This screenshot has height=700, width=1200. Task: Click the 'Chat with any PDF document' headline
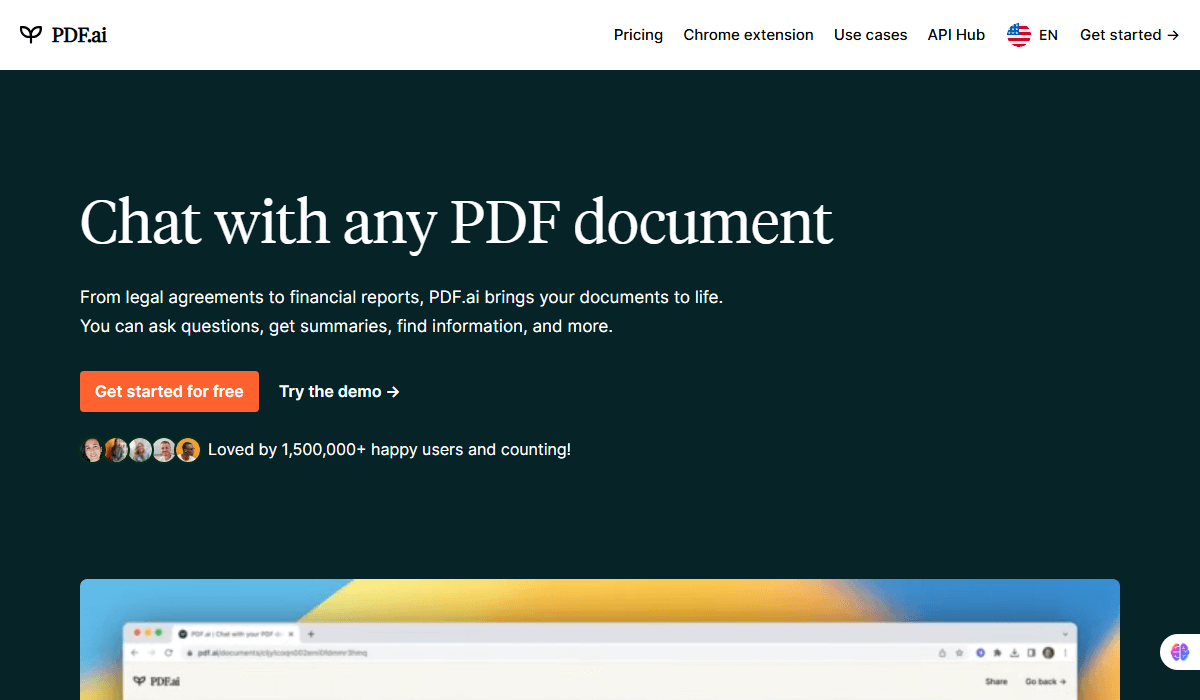click(x=456, y=222)
